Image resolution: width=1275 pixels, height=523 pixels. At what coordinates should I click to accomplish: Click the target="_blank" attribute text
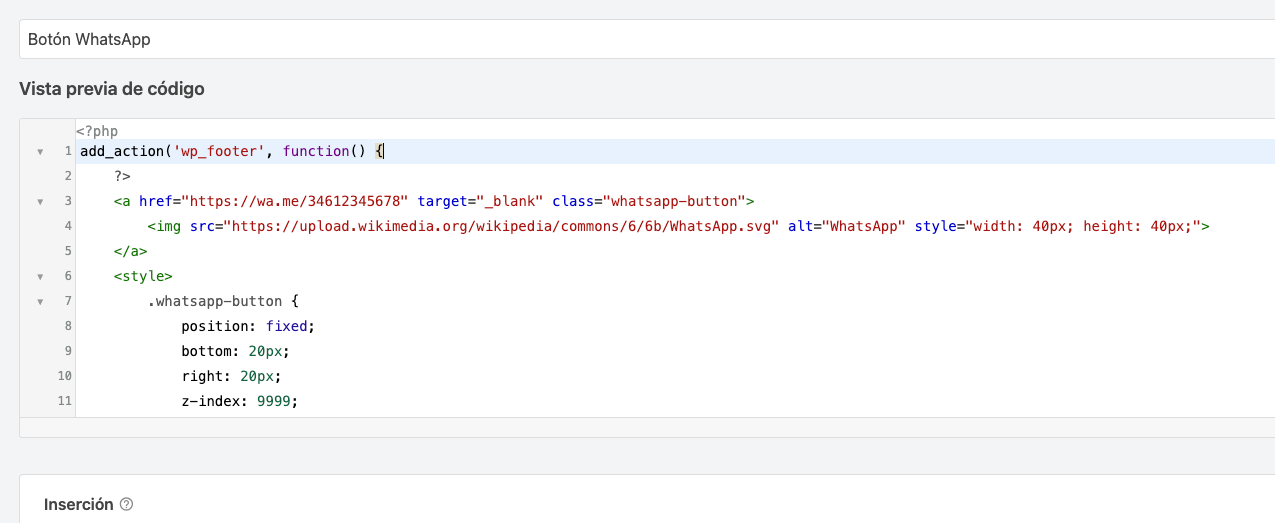[x=480, y=201]
